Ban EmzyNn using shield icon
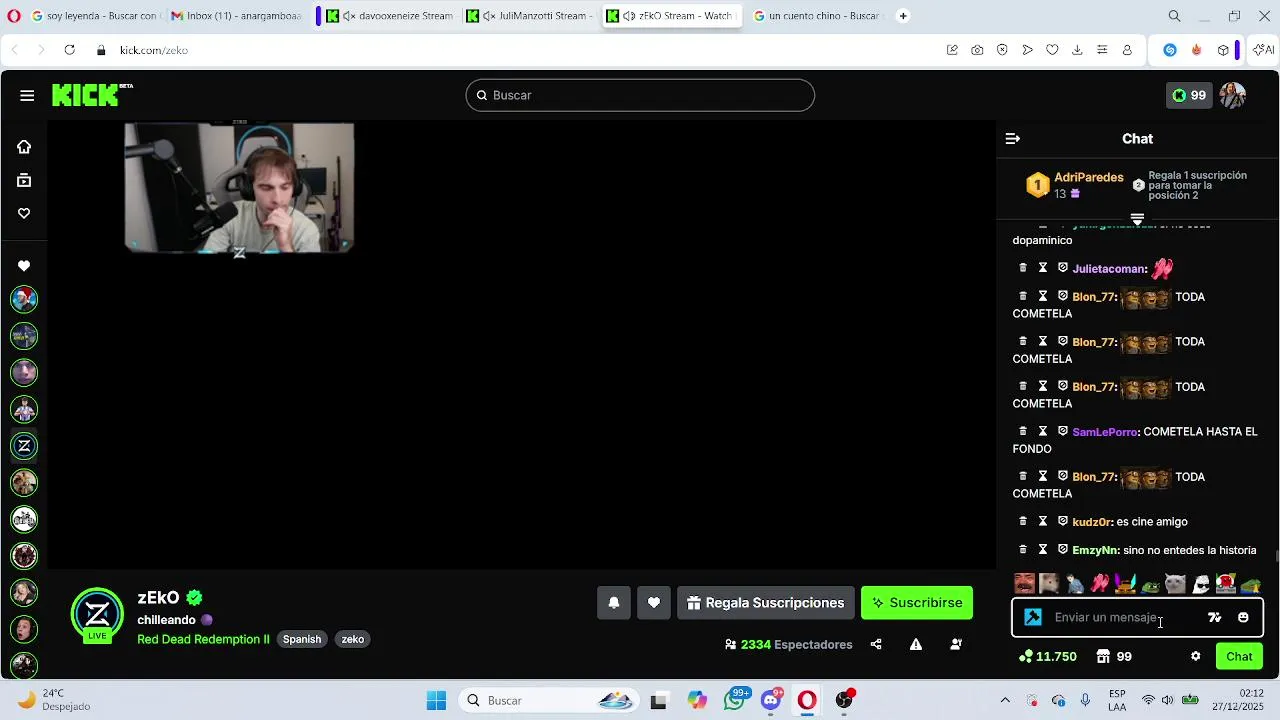 click(1063, 549)
